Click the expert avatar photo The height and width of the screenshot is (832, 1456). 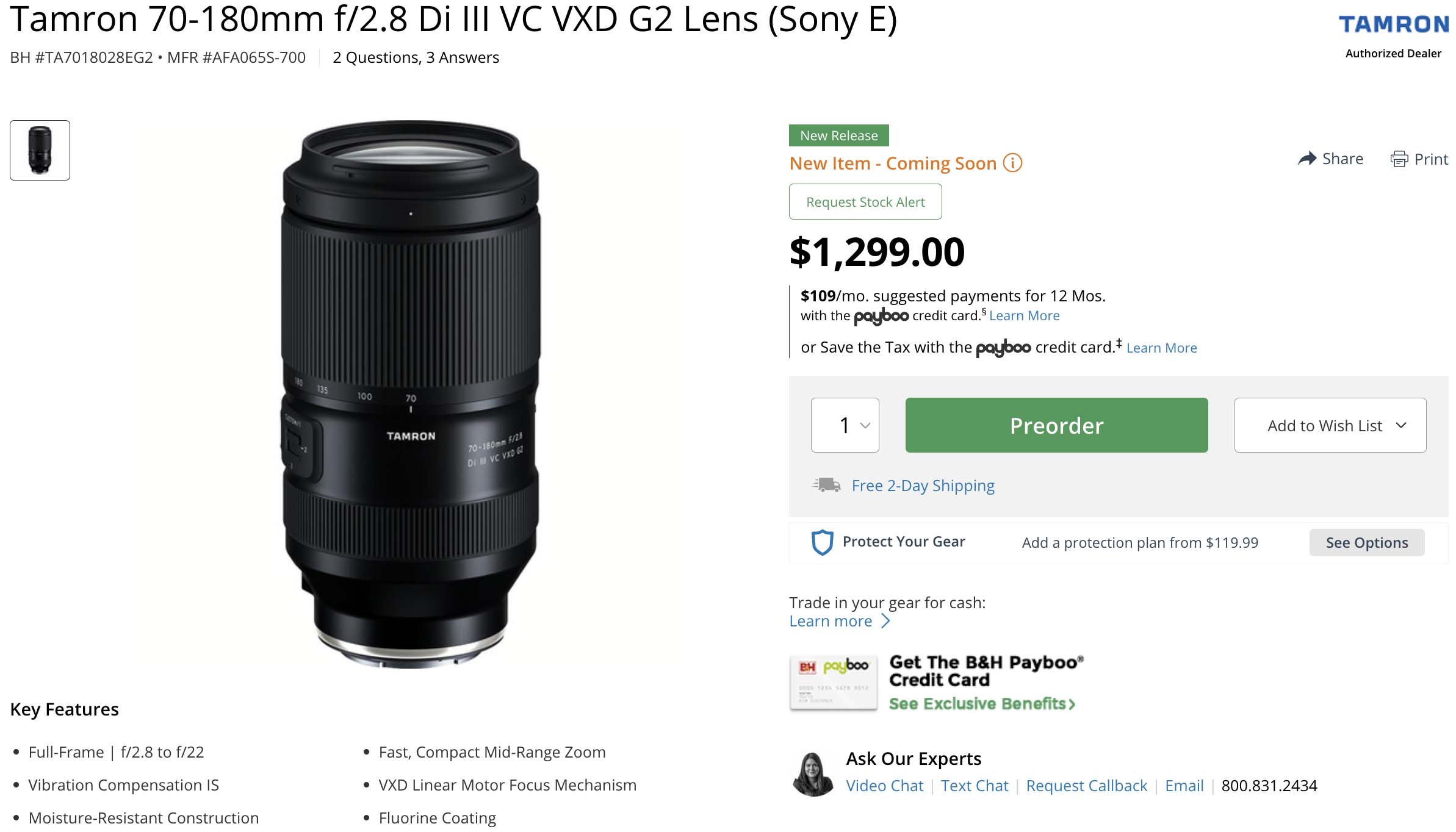coord(812,773)
